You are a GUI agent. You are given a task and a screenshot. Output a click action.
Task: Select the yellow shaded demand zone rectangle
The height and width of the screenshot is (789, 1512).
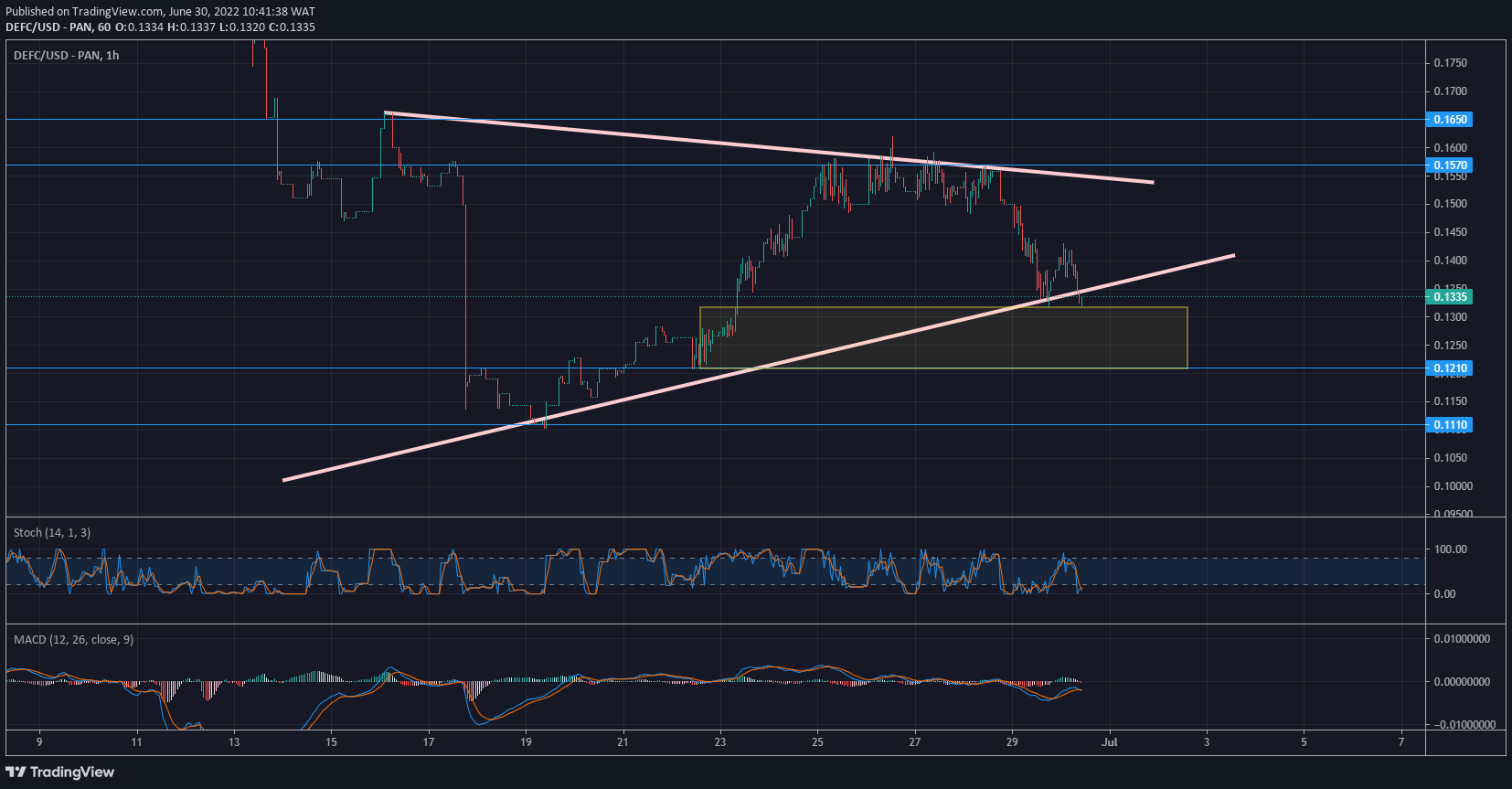(x=943, y=337)
